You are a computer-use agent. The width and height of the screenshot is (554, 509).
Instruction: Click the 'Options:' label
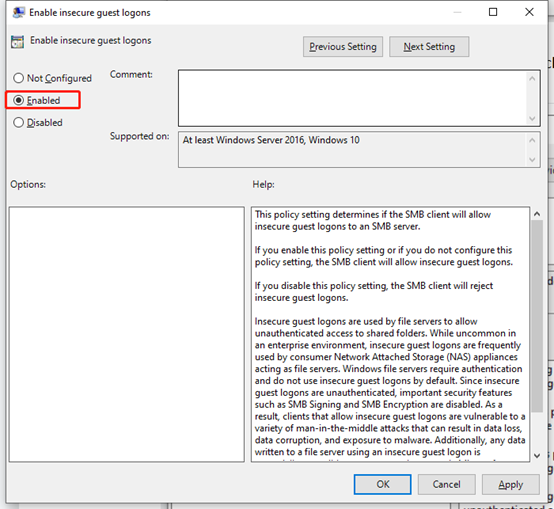pos(28,184)
